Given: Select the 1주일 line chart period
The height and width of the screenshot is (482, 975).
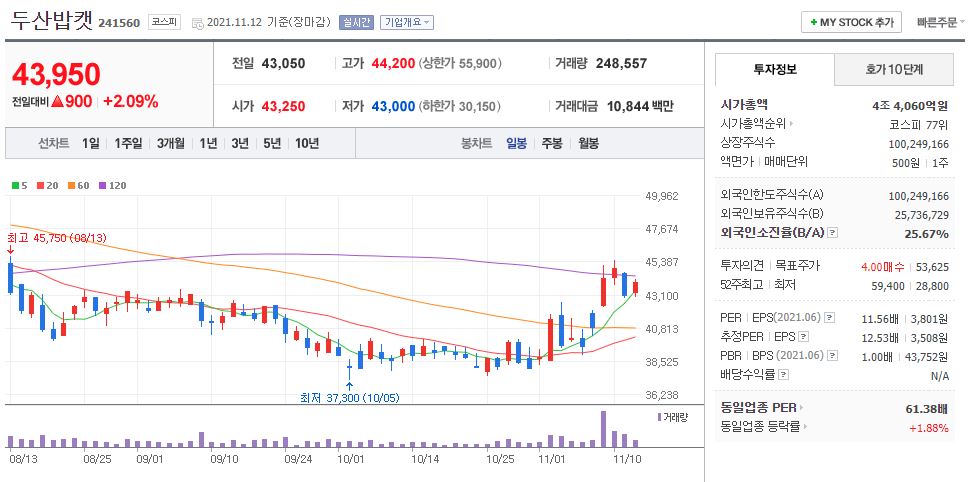Looking at the screenshot, I should click(x=129, y=144).
